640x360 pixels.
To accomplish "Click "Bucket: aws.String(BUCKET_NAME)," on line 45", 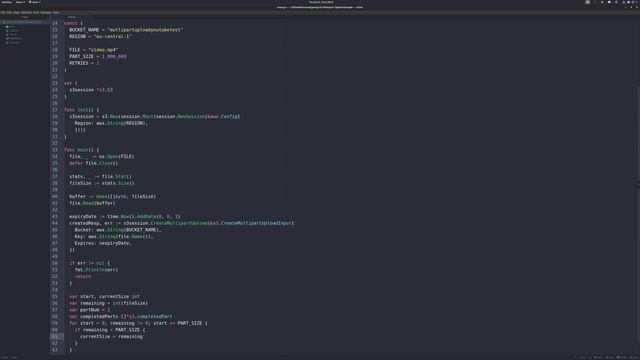I will tap(118, 230).
